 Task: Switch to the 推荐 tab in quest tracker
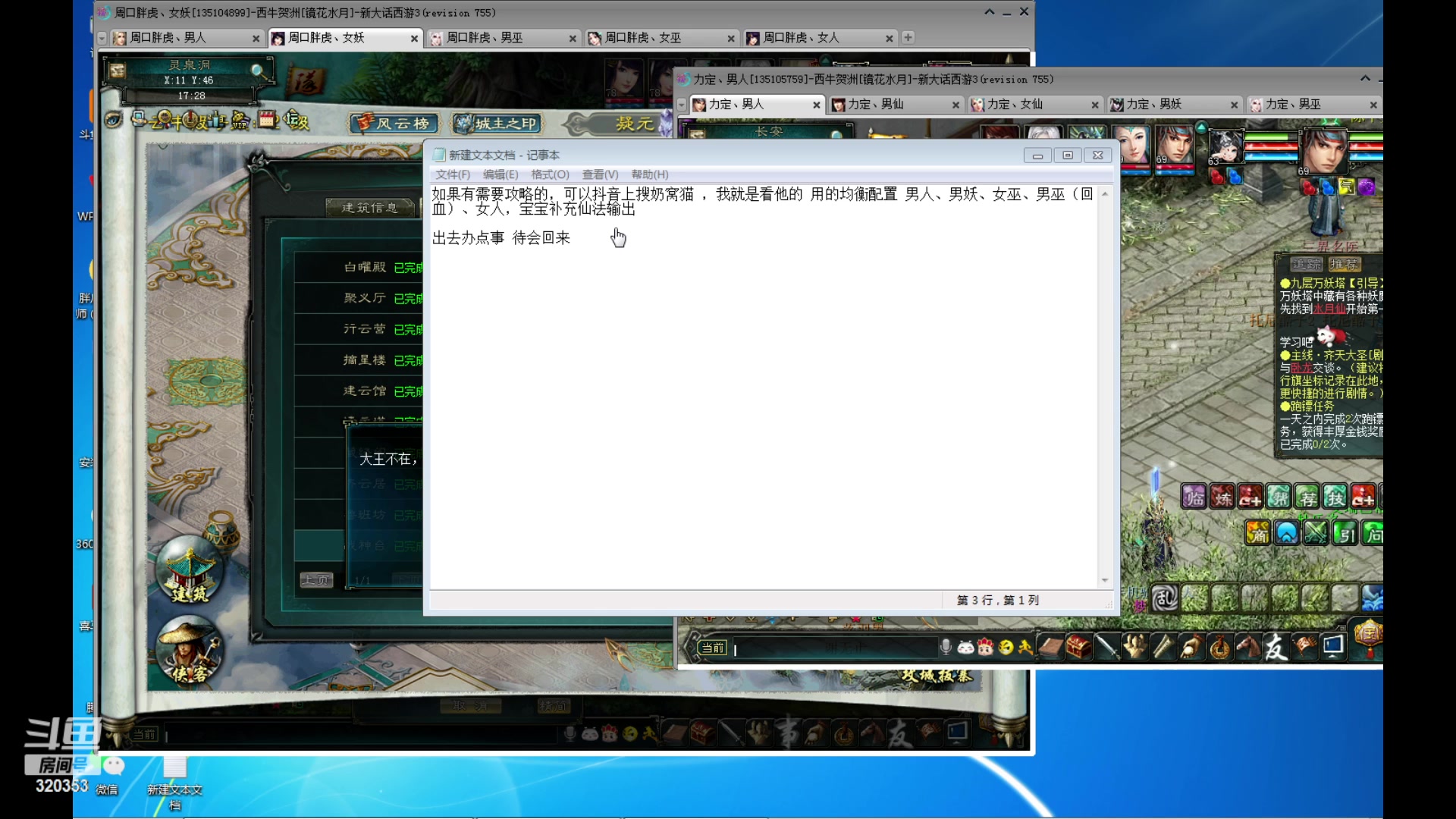pyautogui.click(x=1345, y=265)
